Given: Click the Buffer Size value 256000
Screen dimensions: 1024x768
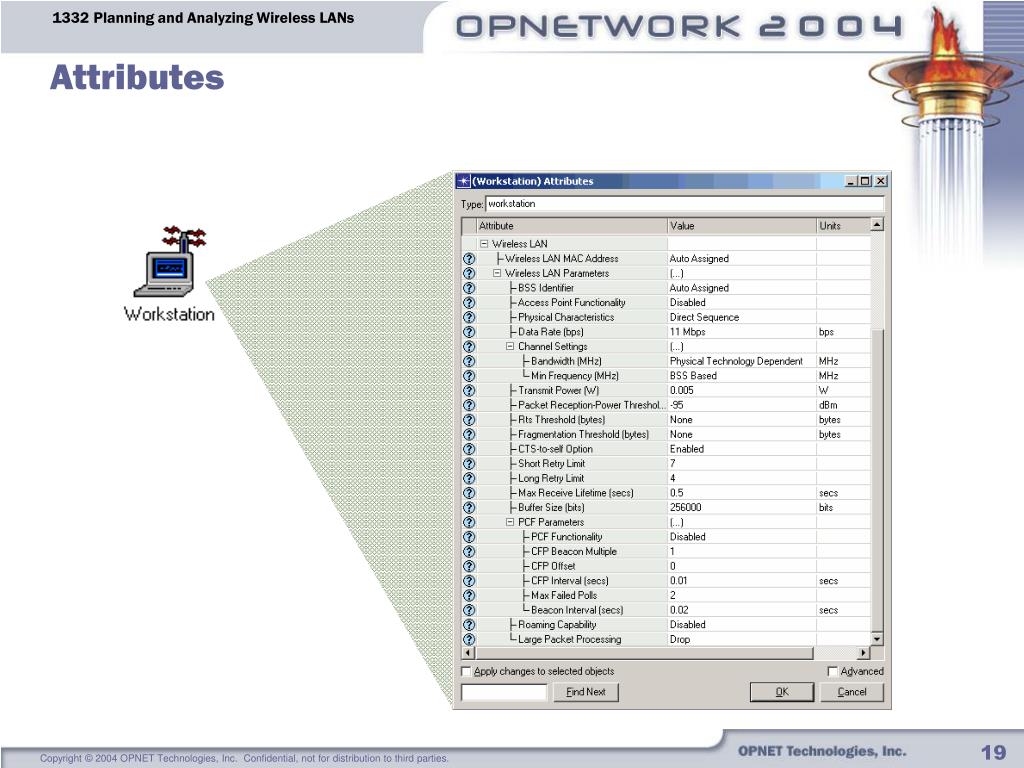Looking at the screenshot, I should coord(742,507).
